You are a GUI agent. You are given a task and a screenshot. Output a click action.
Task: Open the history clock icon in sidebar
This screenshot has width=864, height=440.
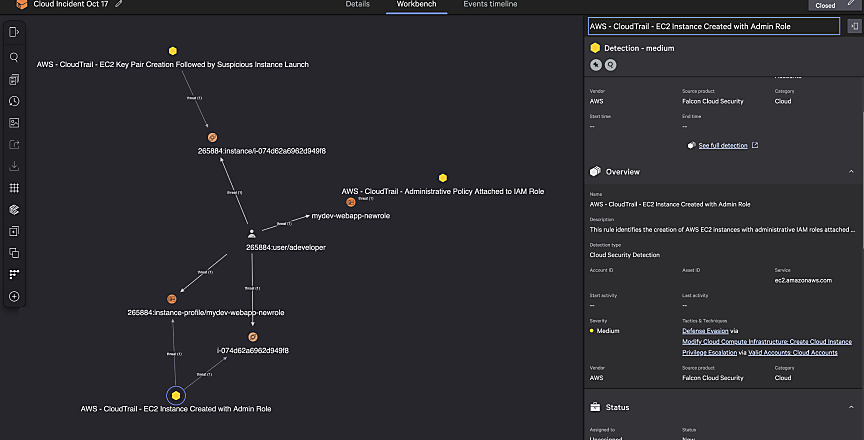[x=14, y=101]
